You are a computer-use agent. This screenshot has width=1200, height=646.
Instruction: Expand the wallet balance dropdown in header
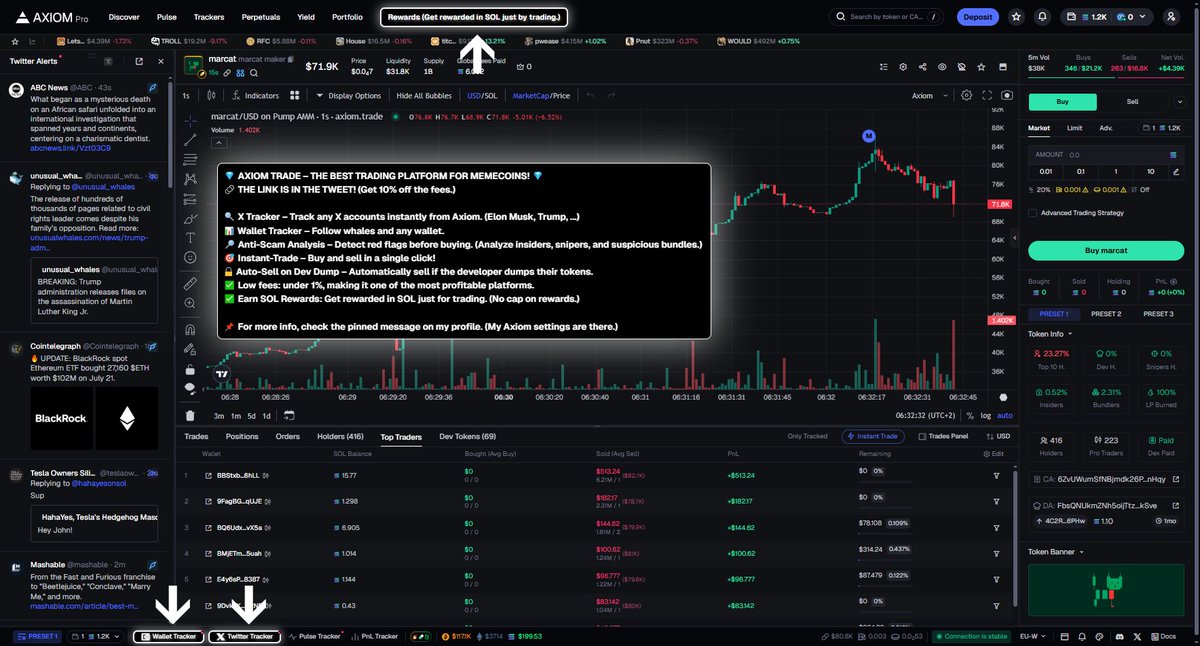click(x=1142, y=17)
